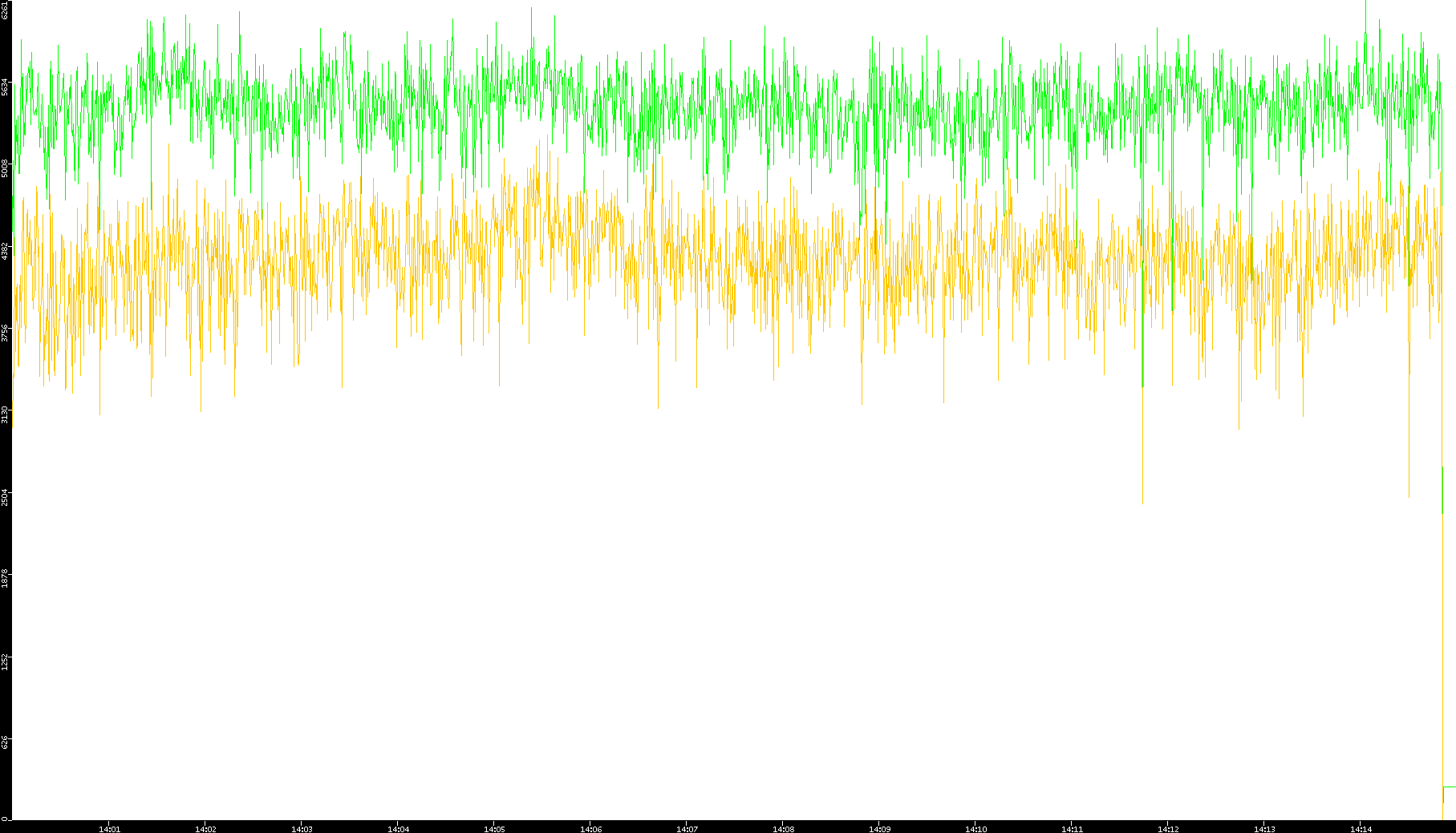Click the 3130 label on the vertical axis
This screenshot has width=1456, height=833.
pyautogui.click(x=5, y=414)
